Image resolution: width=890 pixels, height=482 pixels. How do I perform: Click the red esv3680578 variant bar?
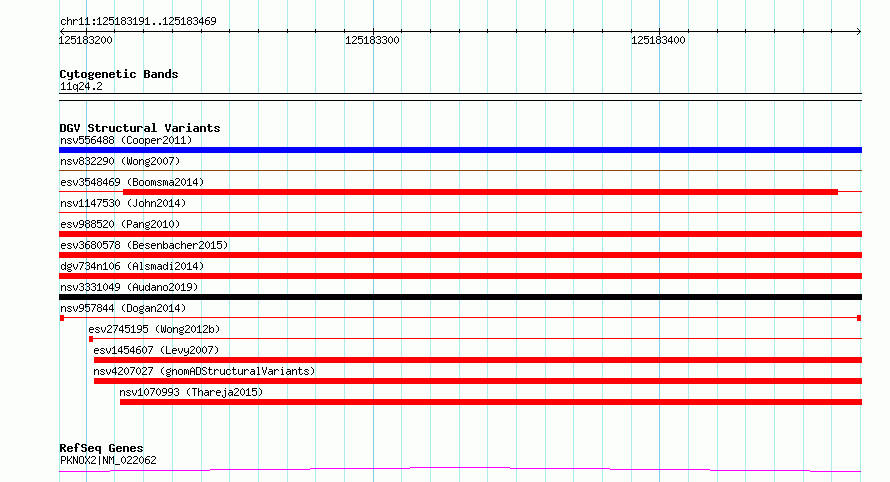tap(460, 255)
